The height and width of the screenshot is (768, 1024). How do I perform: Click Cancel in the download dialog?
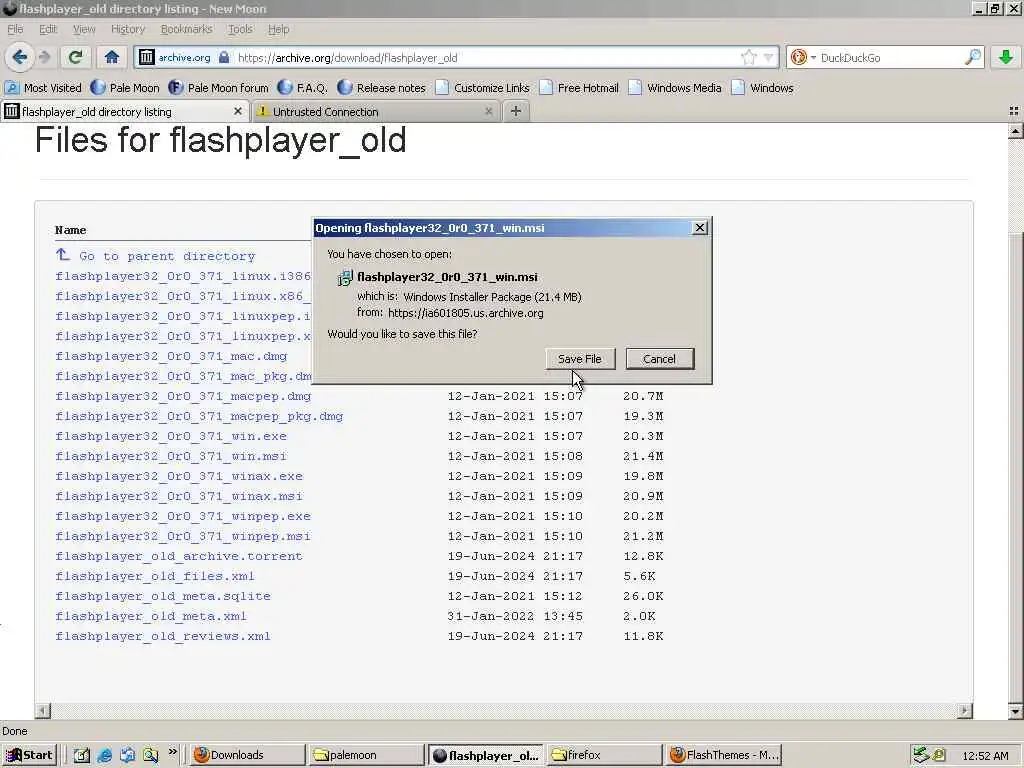click(660, 359)
